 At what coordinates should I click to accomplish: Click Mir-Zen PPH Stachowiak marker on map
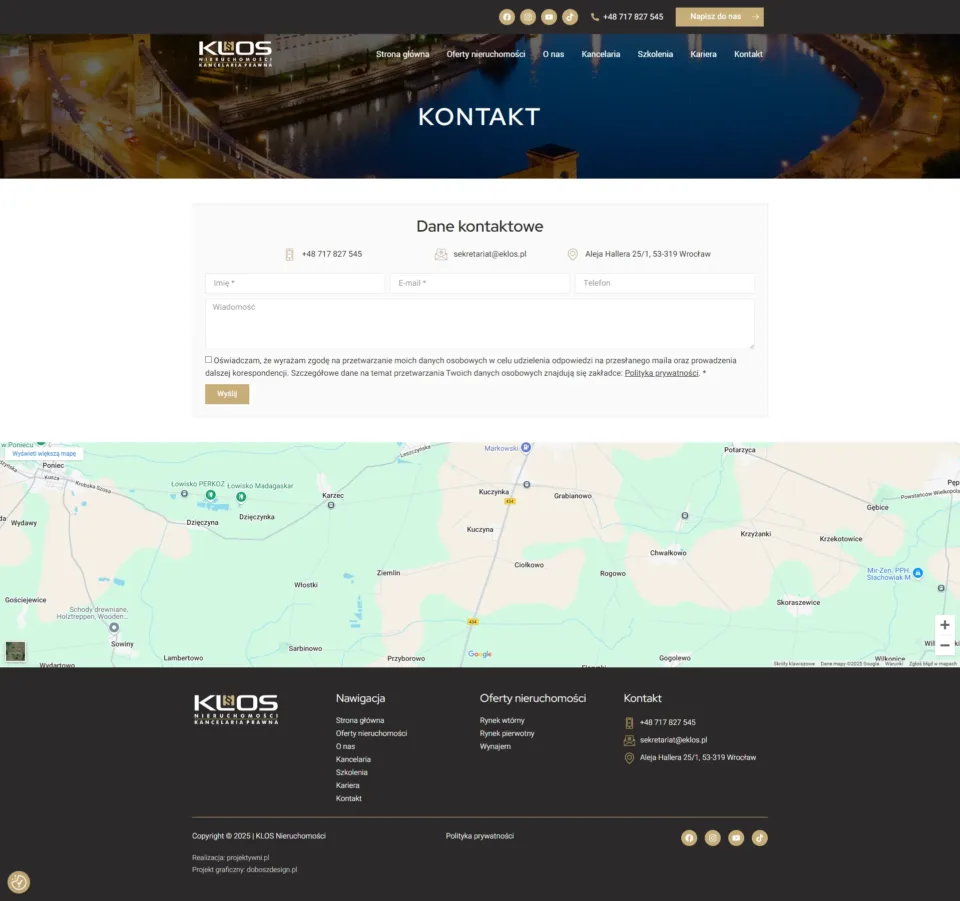pos(918,573)
